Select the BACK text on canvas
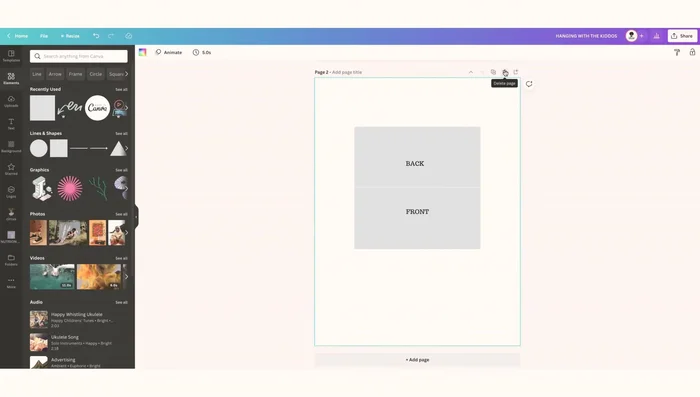 [x=415, y=163]
